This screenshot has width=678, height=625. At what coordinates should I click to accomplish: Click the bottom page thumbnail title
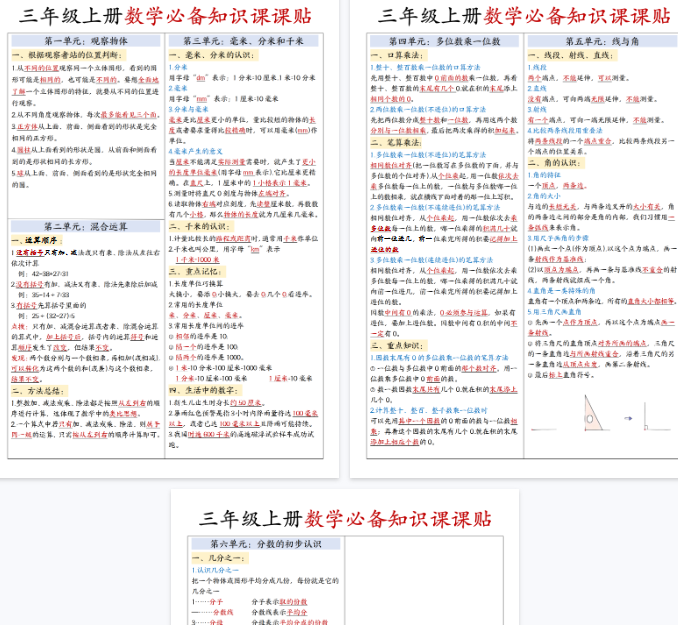[x=346, y=518]
